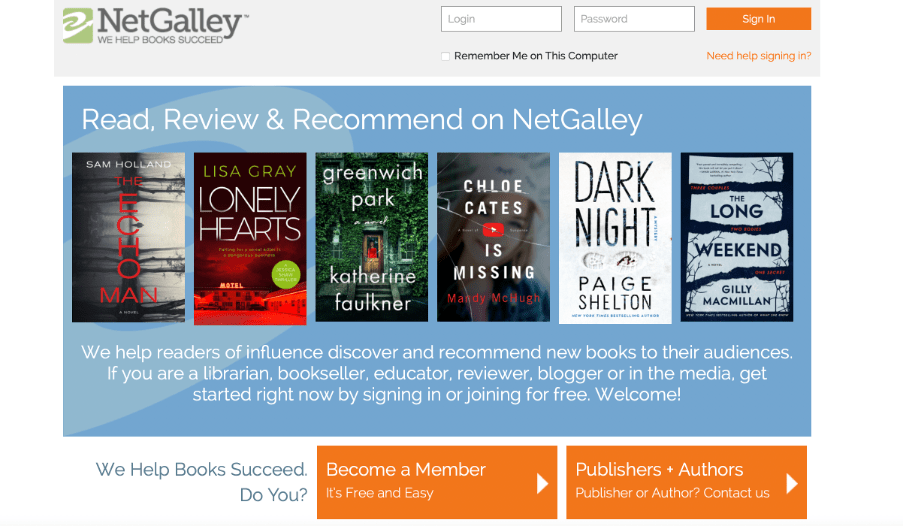This screenshot has width=904, height=526.
Task: Click arrow icon on Publishers + Authors
Action: click(x=792, y=483)
